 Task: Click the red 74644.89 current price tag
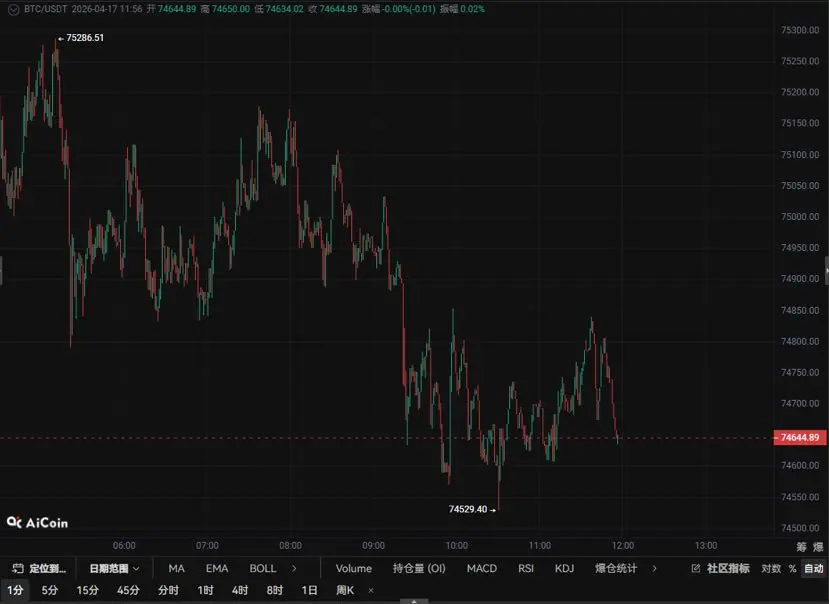pyautogui.click(x=800, y=437)
